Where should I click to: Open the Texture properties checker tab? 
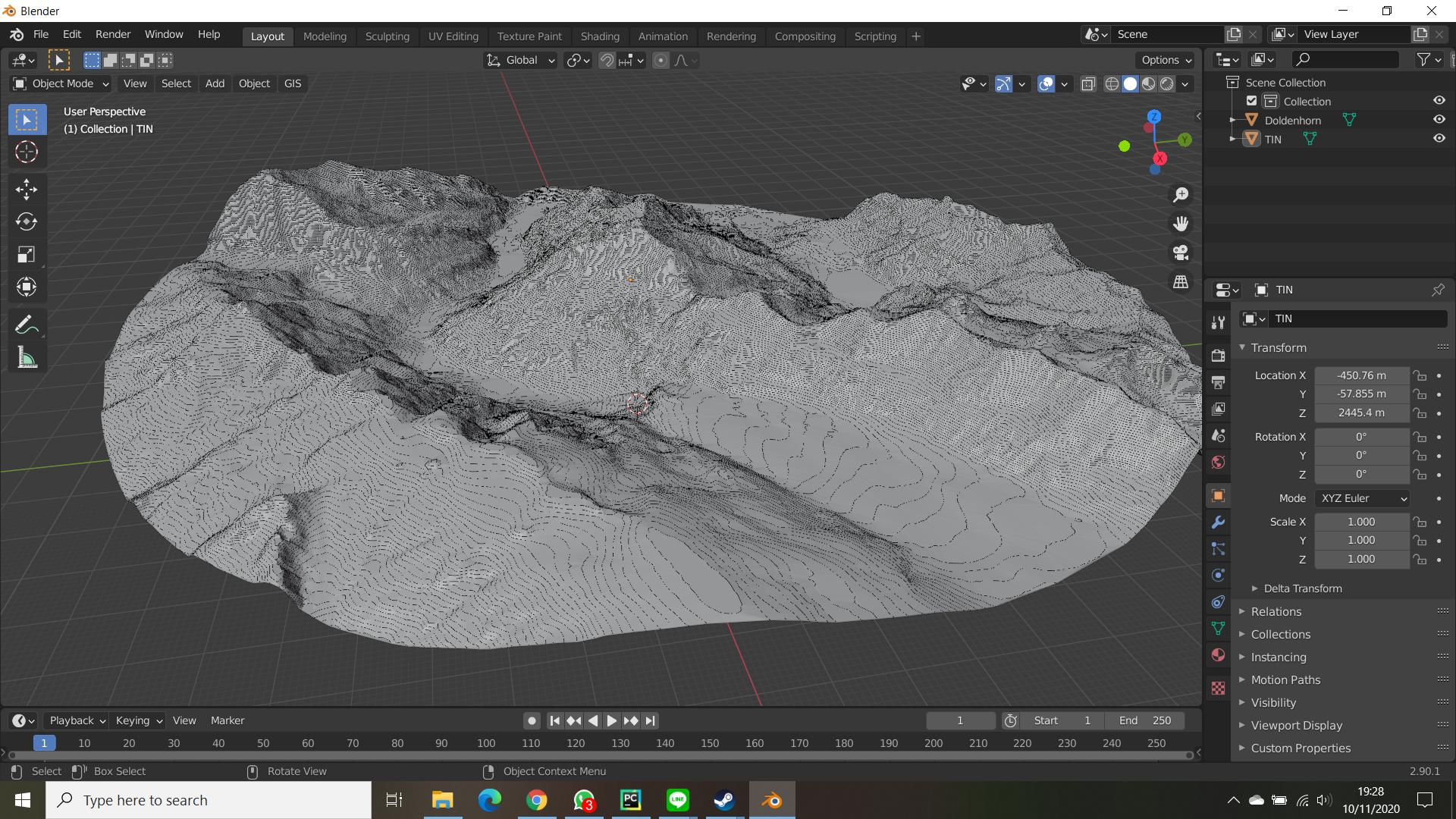[x=1218, y=688]
